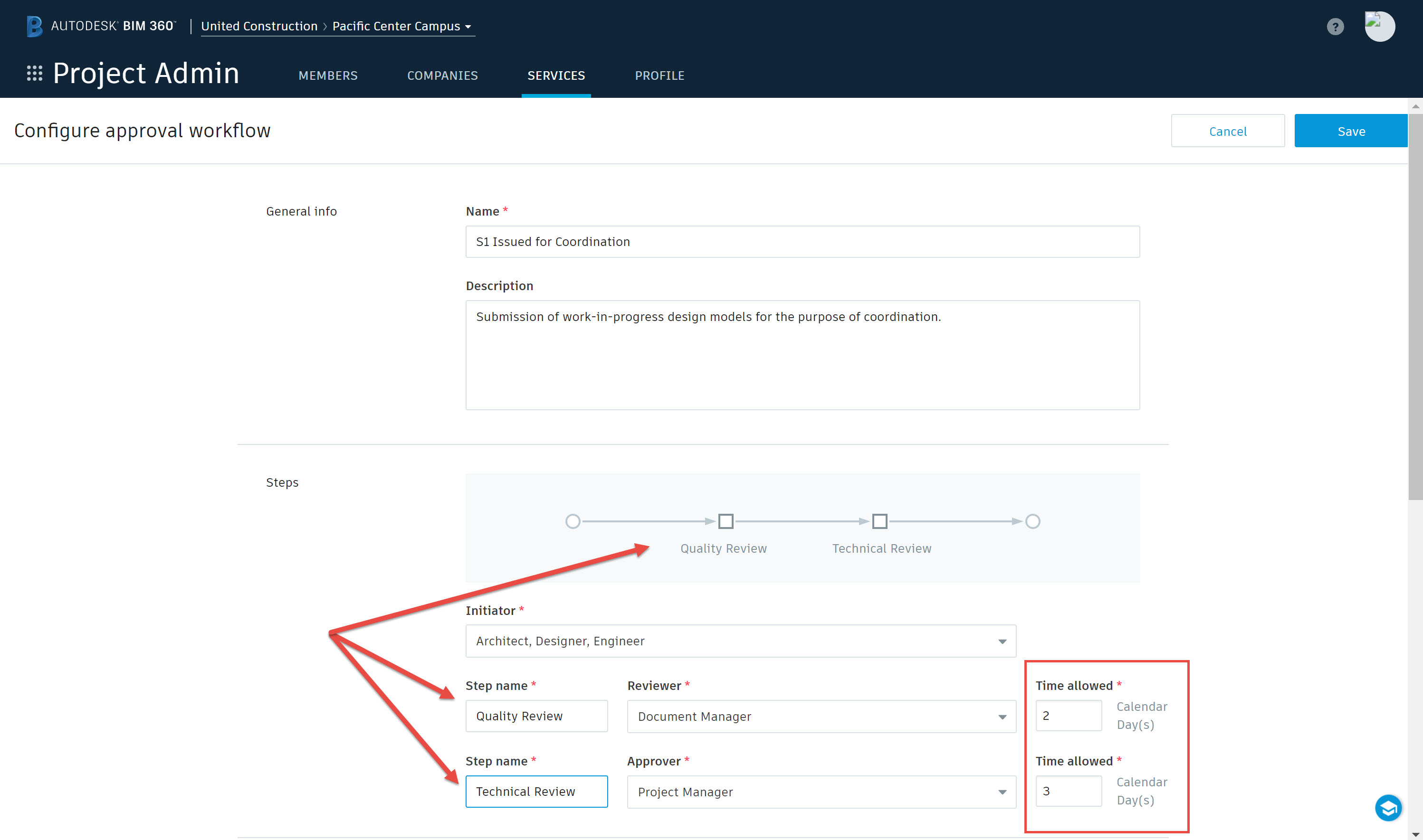Save the approval workflow

pos(1350,132)
